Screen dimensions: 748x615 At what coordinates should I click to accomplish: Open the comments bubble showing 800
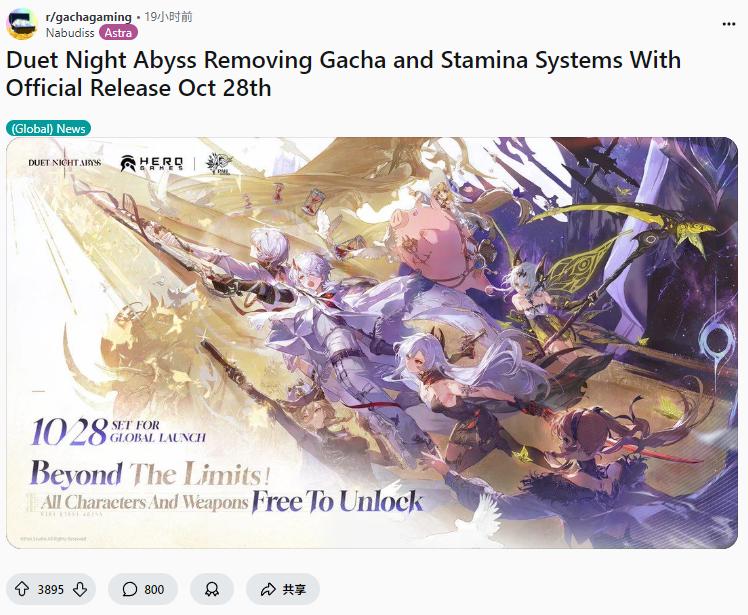coord(143,589)
